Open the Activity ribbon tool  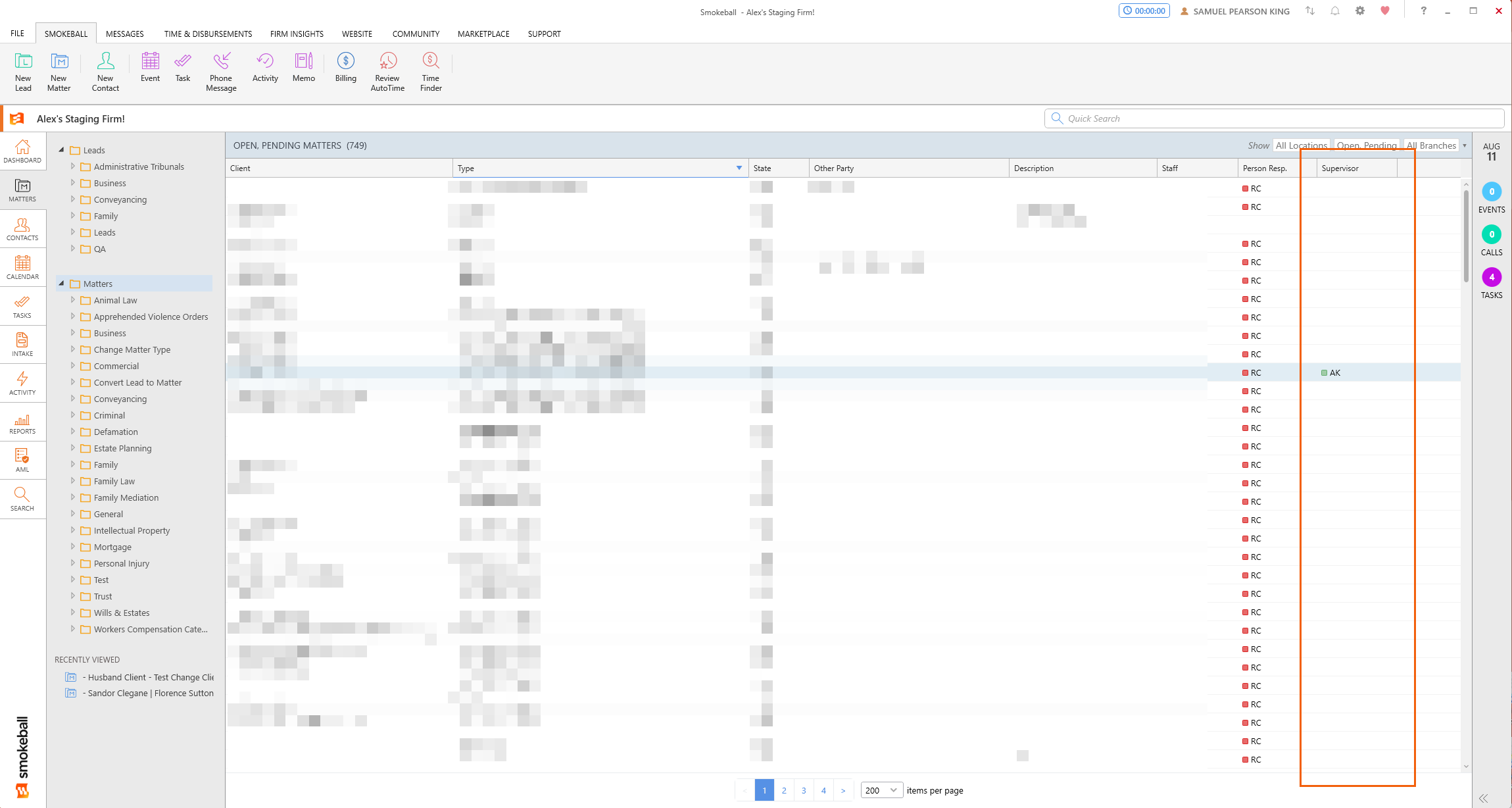pos(265,67)
